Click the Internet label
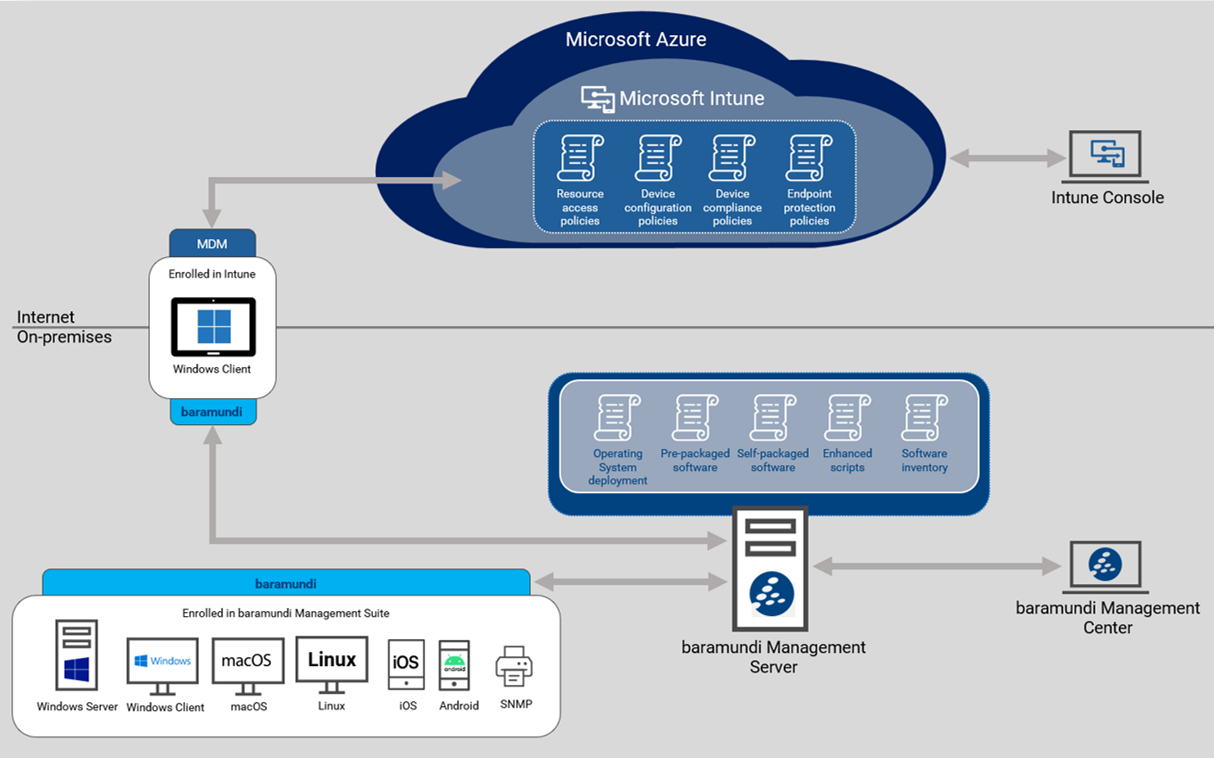The height and width of the screenshot is (758, 1214). pos(46,317)
